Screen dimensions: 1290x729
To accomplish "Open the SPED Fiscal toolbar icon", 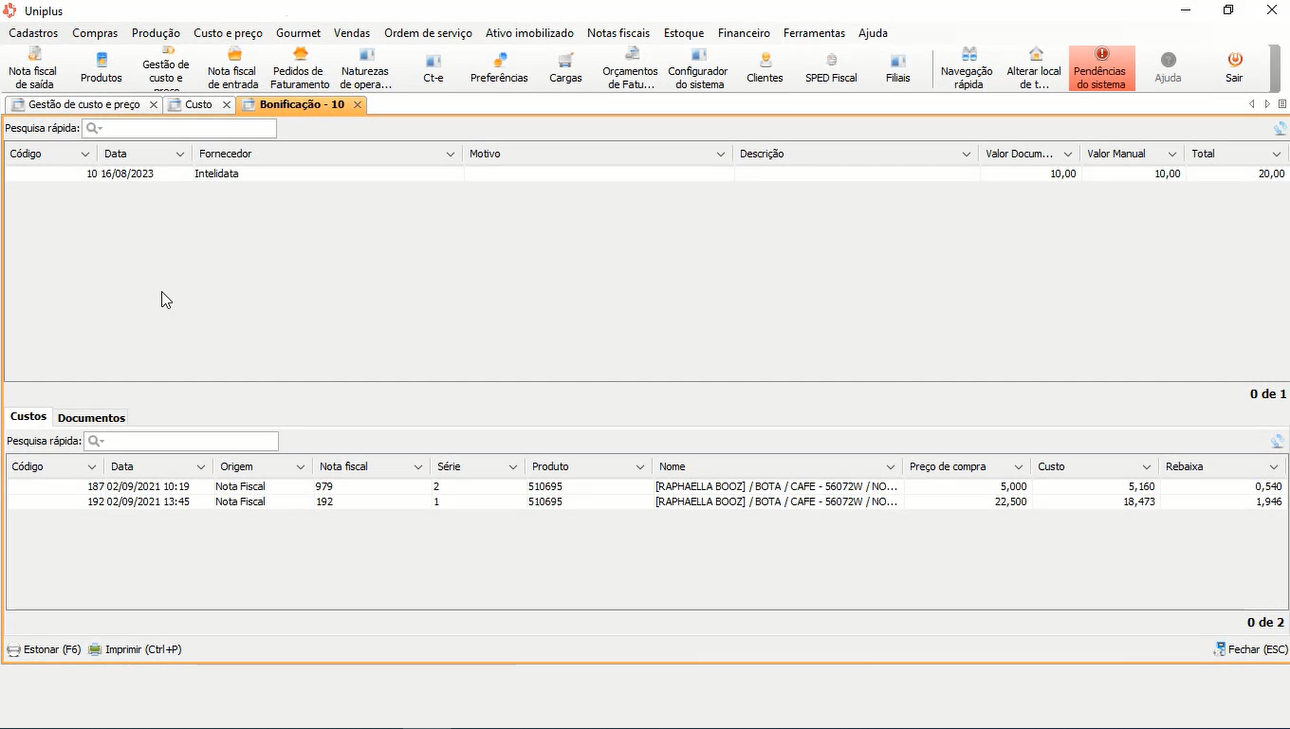I will (x=831, y=68).
